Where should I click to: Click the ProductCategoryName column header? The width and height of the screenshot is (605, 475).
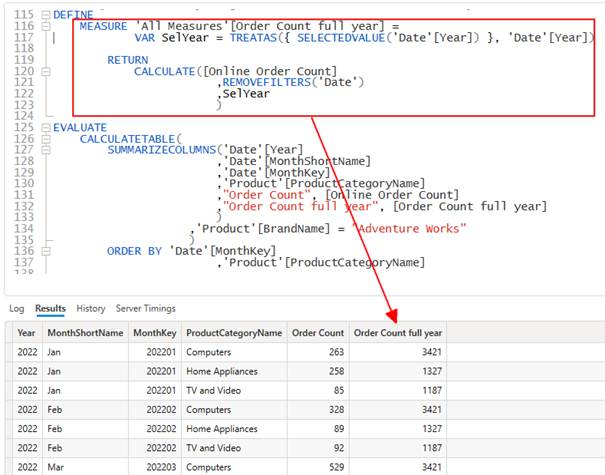[x=234, y=333]
